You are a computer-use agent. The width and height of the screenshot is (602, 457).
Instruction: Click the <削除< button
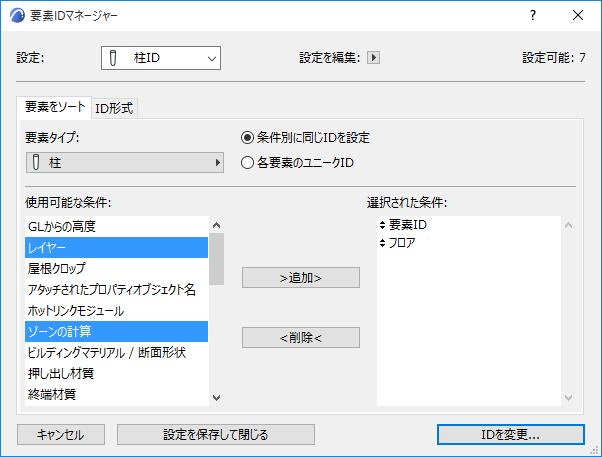pos(301,338)
